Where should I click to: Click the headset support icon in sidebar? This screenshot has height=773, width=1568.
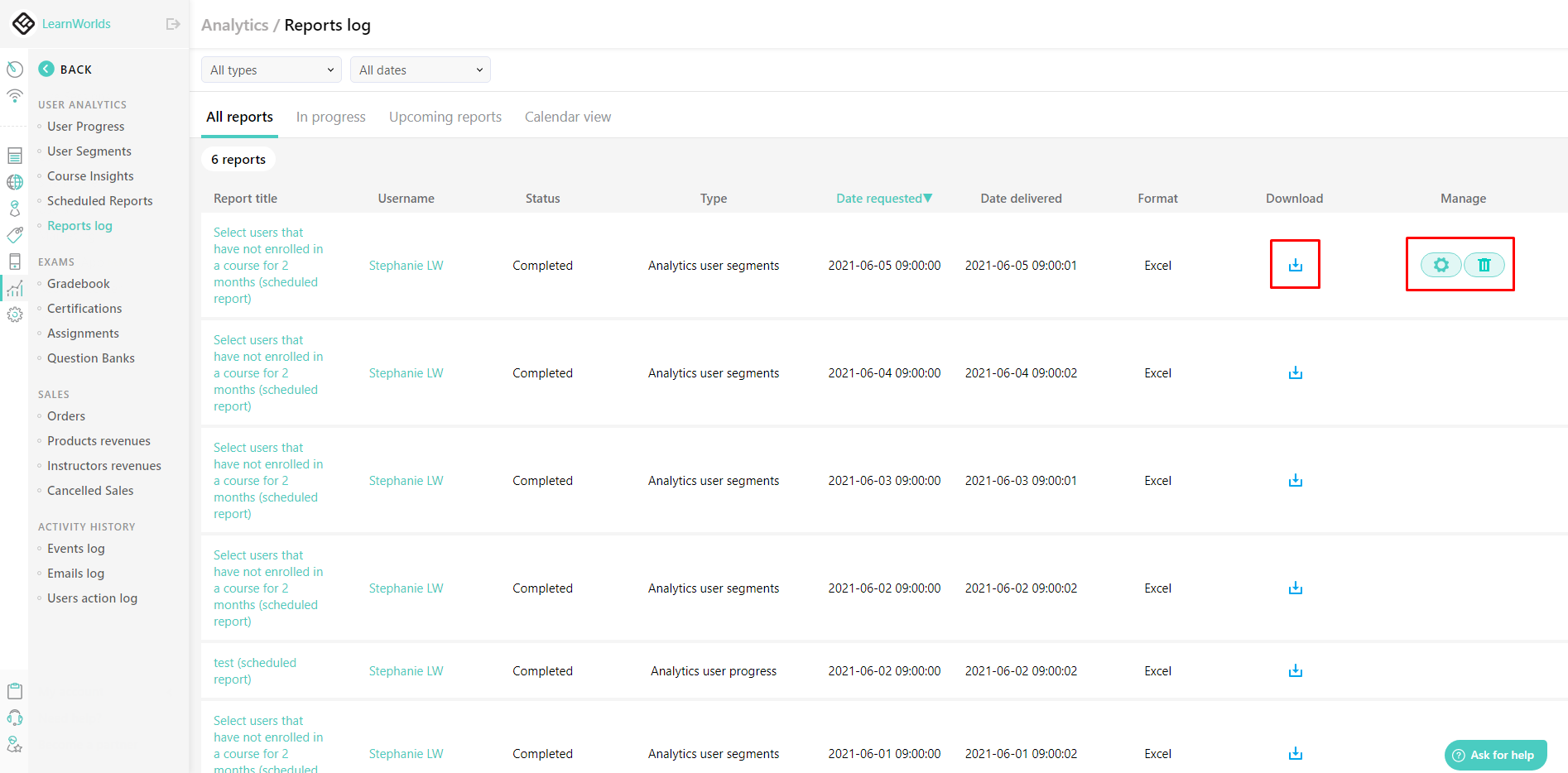click(15, 718)
